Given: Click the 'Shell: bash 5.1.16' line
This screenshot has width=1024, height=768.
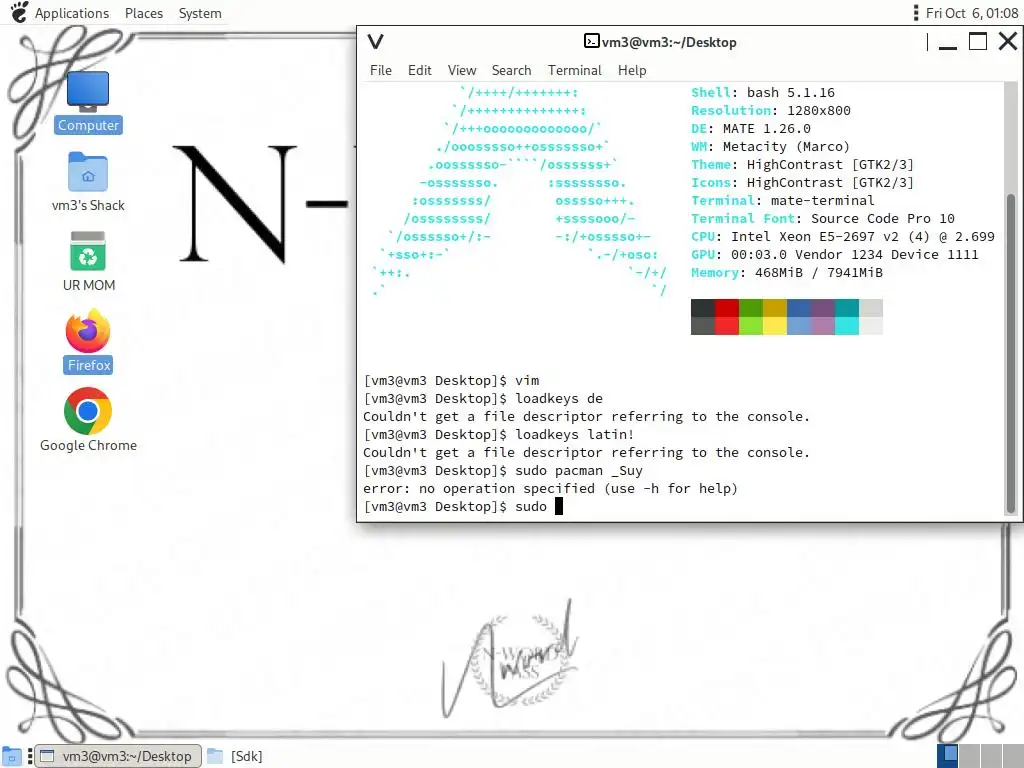Looking at the screenshot, I should click(763, 93).
